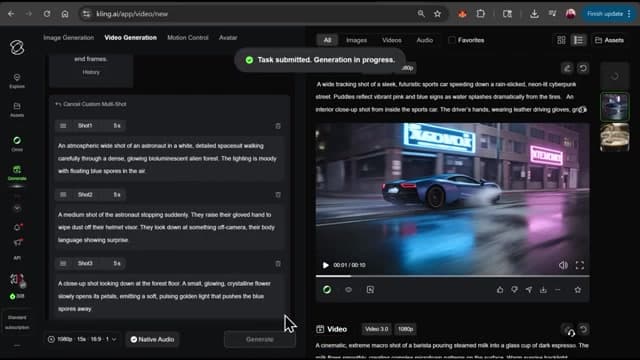Click the green Omni icon below the video
This screenshot has height=360, width=640.
click(x=327, y=289)
